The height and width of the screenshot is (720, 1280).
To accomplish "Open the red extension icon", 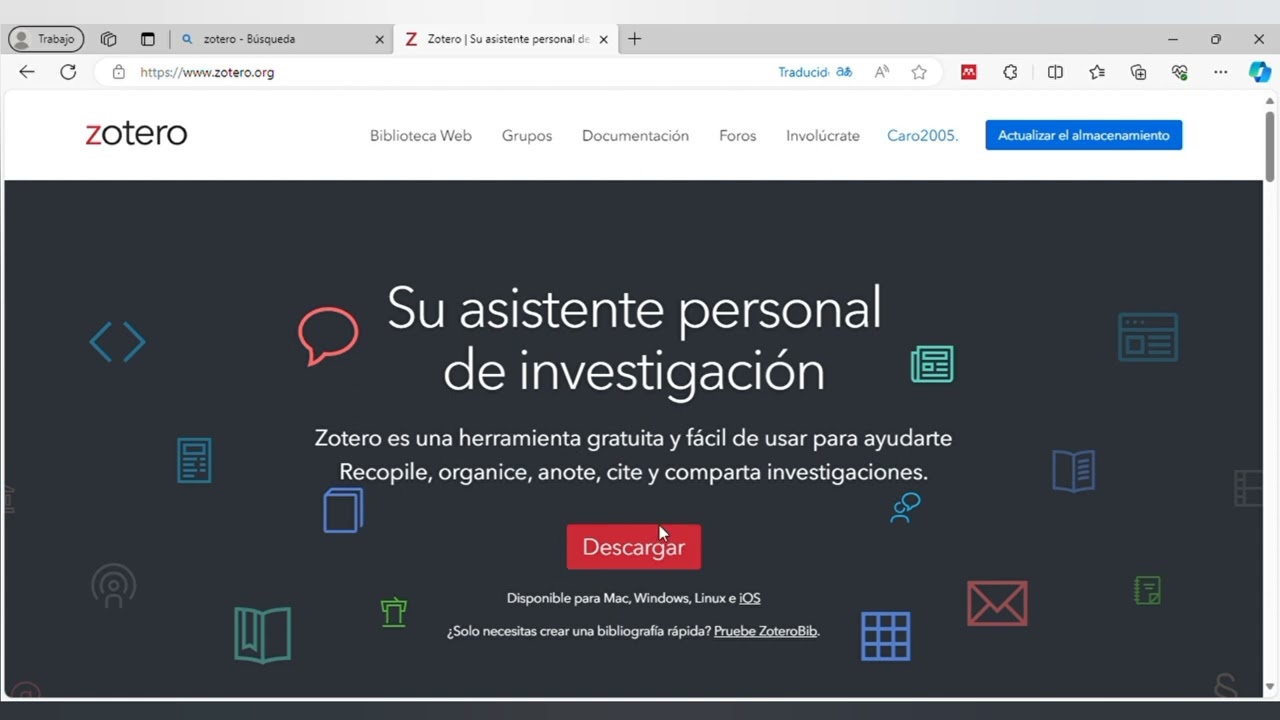I will (968, 72).
